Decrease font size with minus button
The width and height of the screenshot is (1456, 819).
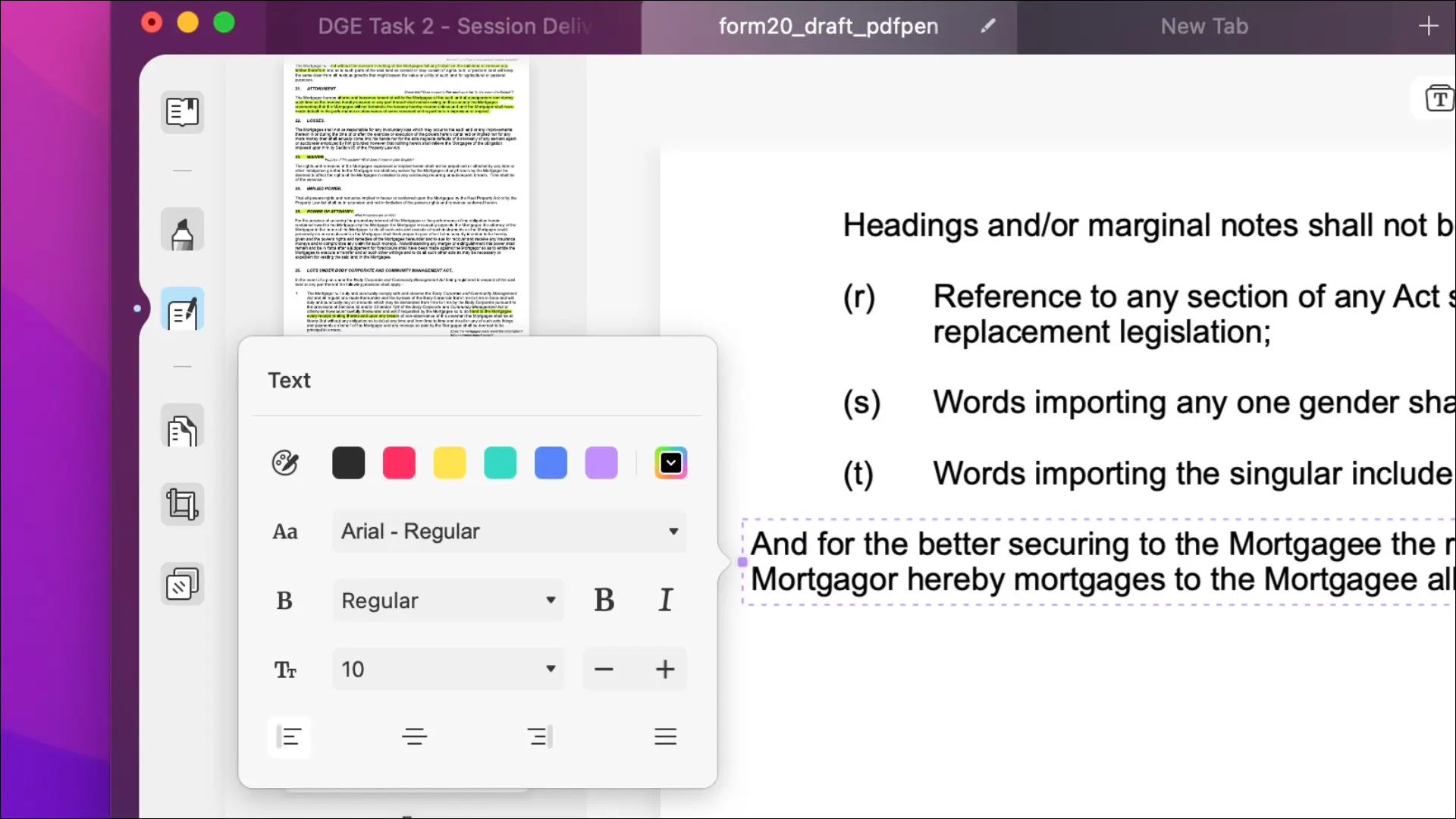604,670
